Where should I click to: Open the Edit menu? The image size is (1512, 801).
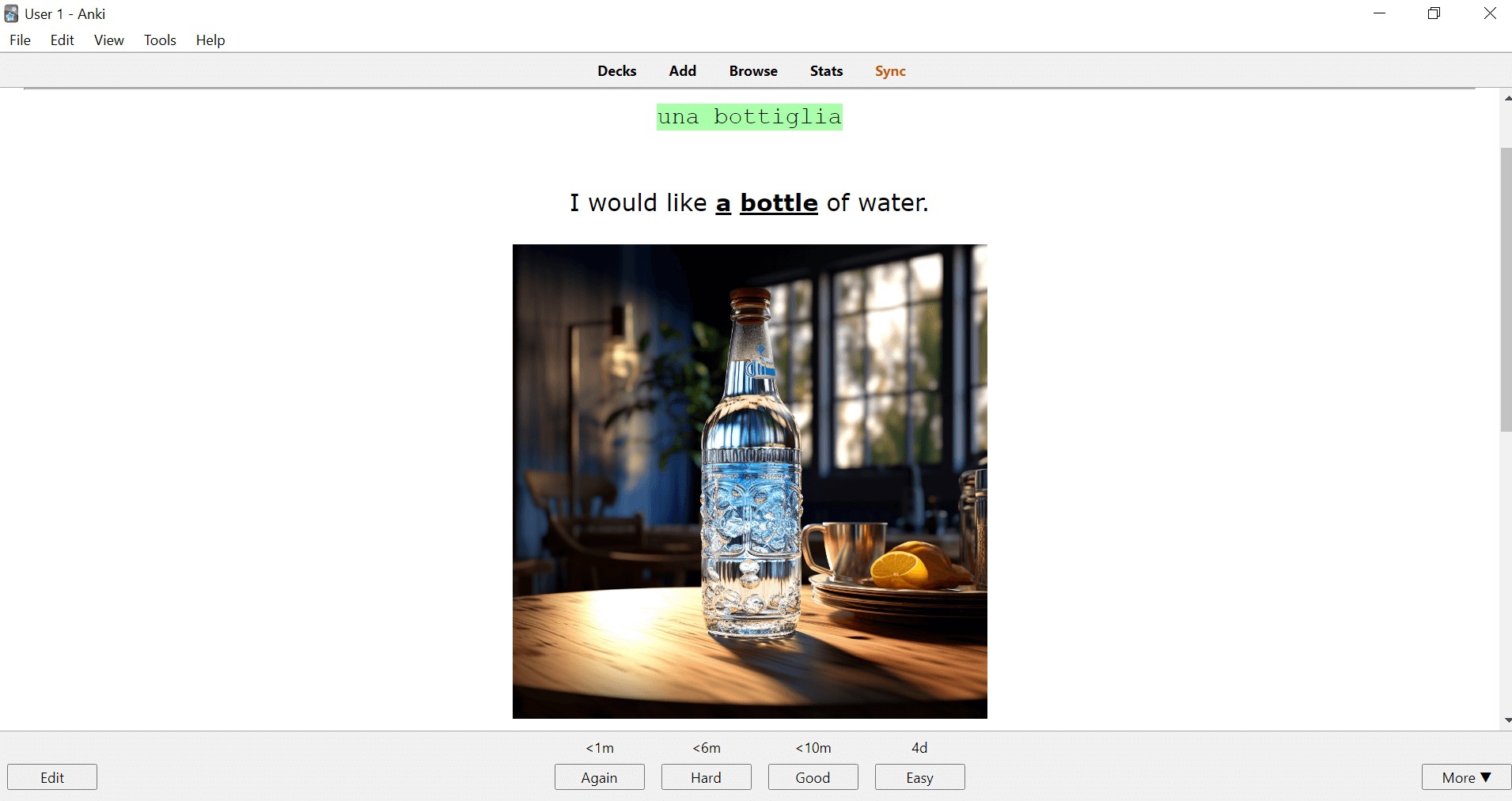(x=62, y=40)
